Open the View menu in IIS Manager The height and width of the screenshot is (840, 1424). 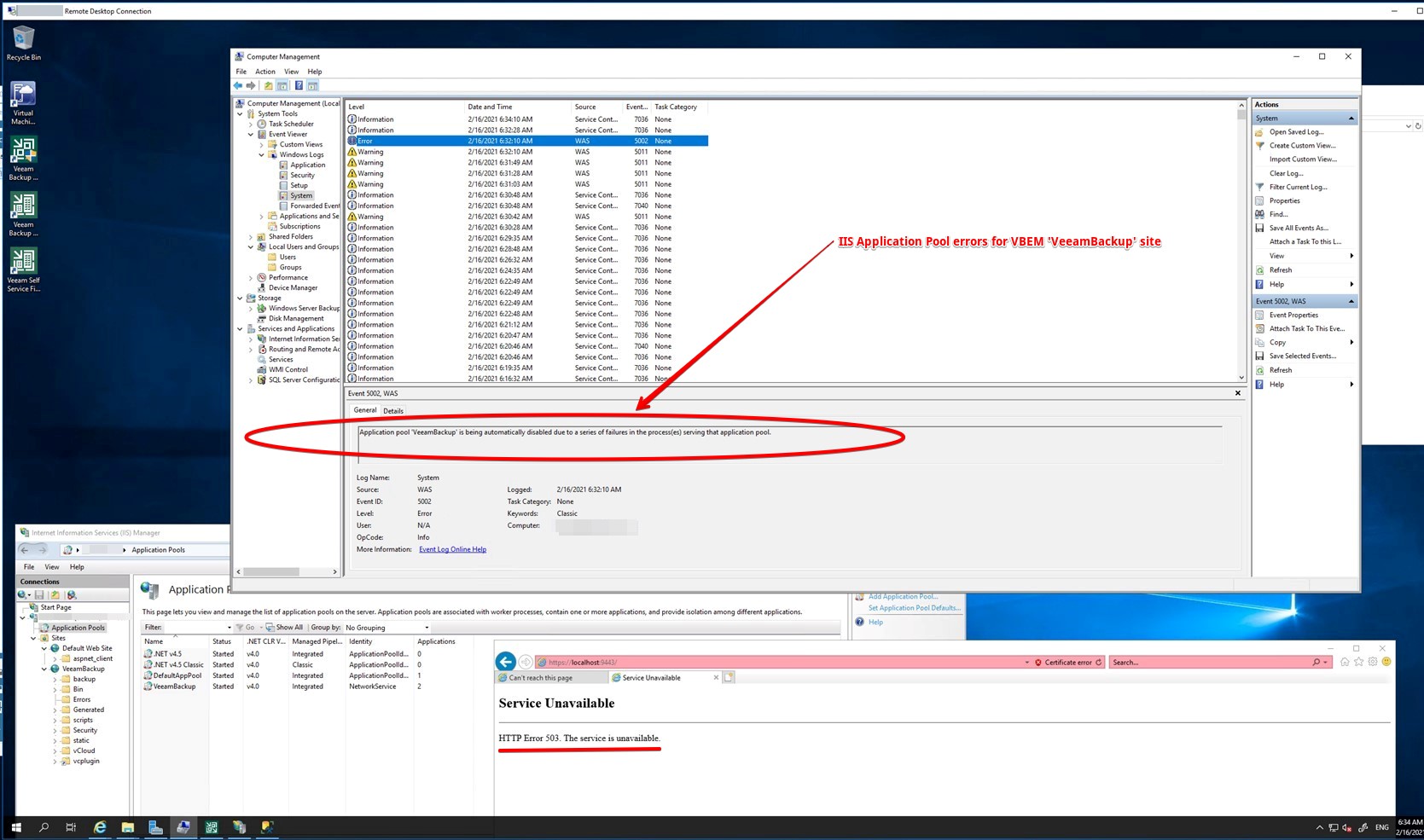coord(52,567)
